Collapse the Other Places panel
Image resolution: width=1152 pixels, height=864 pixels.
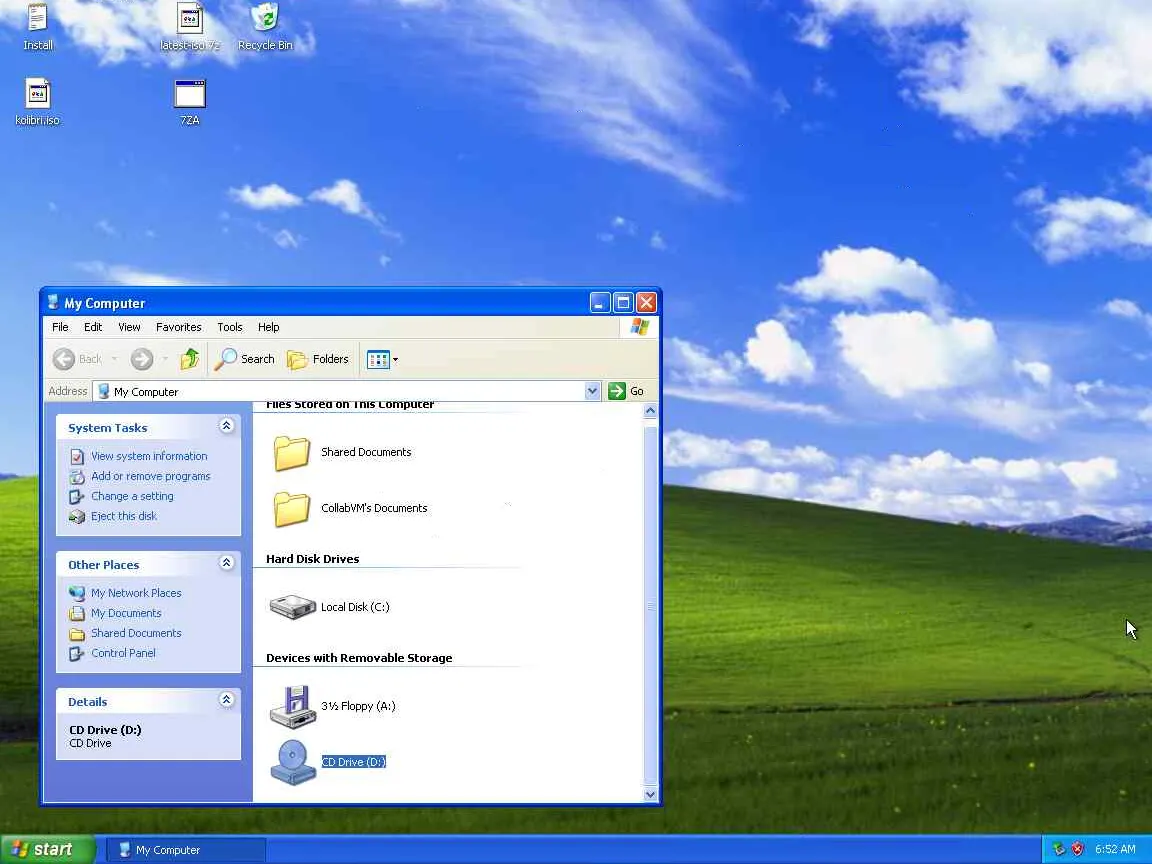[226, 564]
